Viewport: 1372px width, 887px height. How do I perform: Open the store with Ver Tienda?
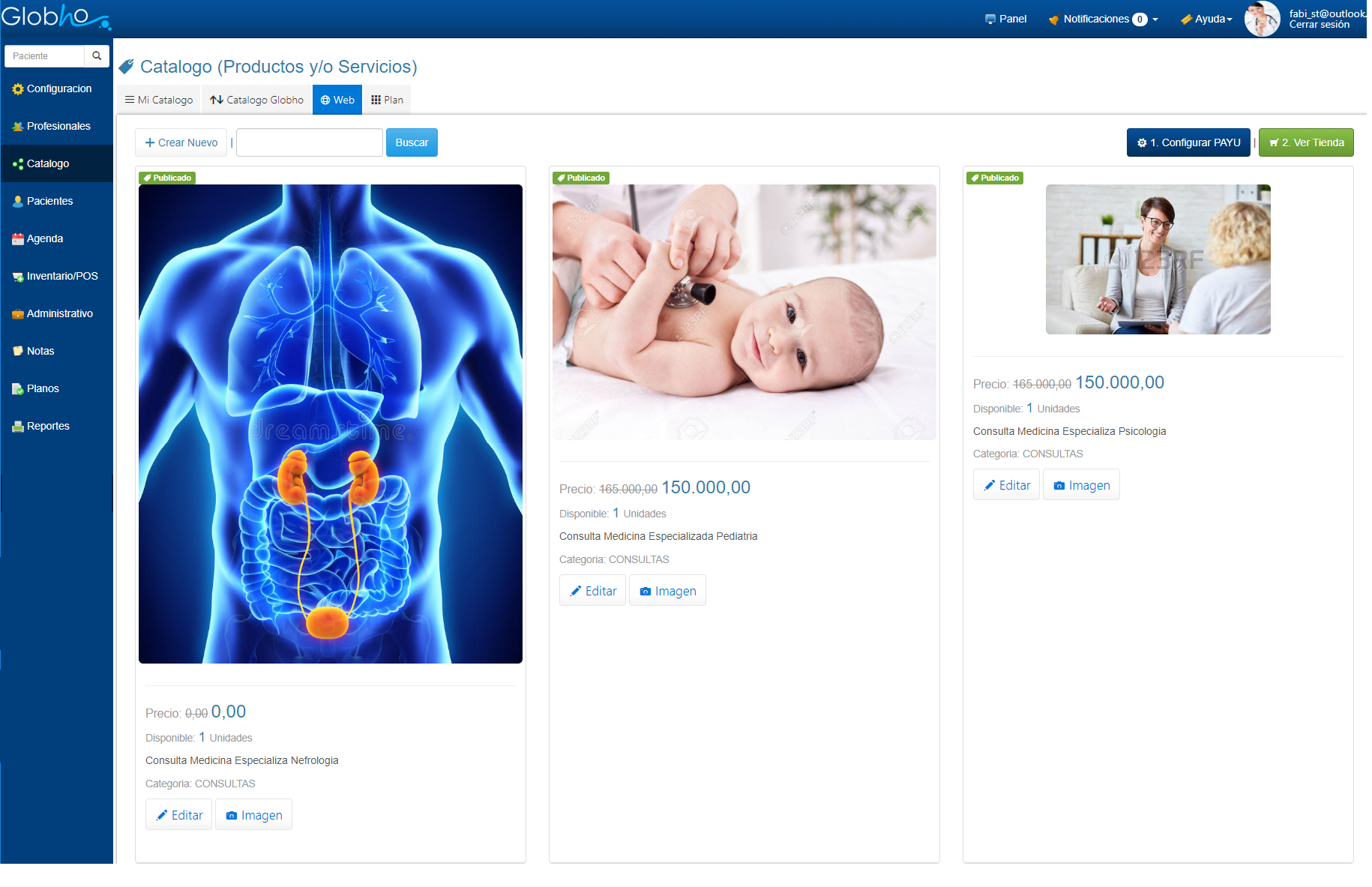tap(1305, 142)
